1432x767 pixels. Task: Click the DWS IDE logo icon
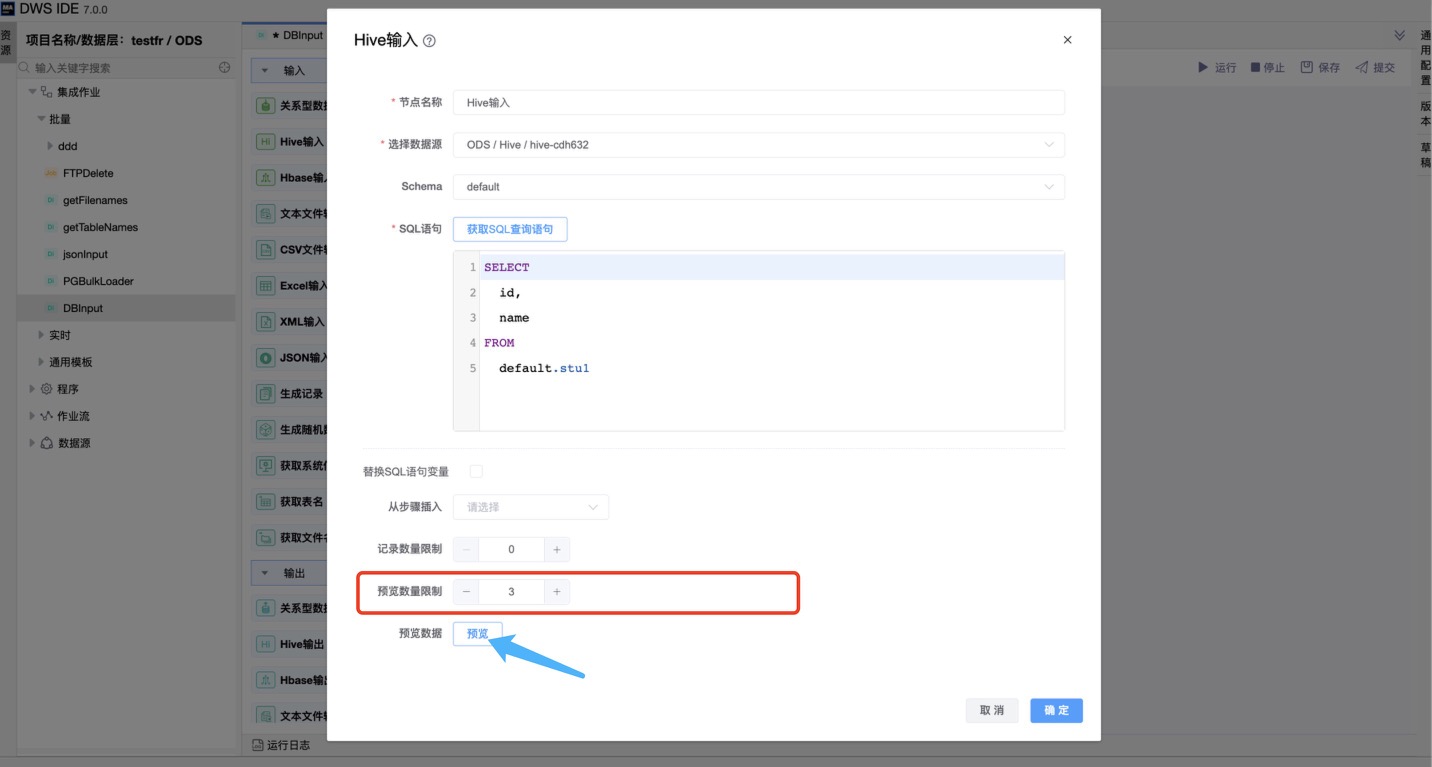click(x=8, y=9)
